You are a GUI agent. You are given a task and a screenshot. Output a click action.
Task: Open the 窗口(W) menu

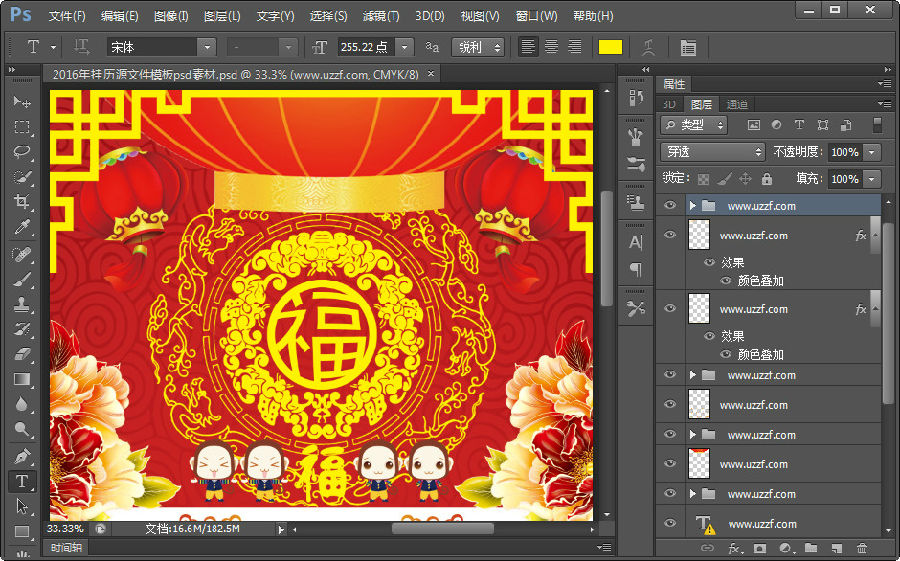pyautogui.click(x=537, y=16)
